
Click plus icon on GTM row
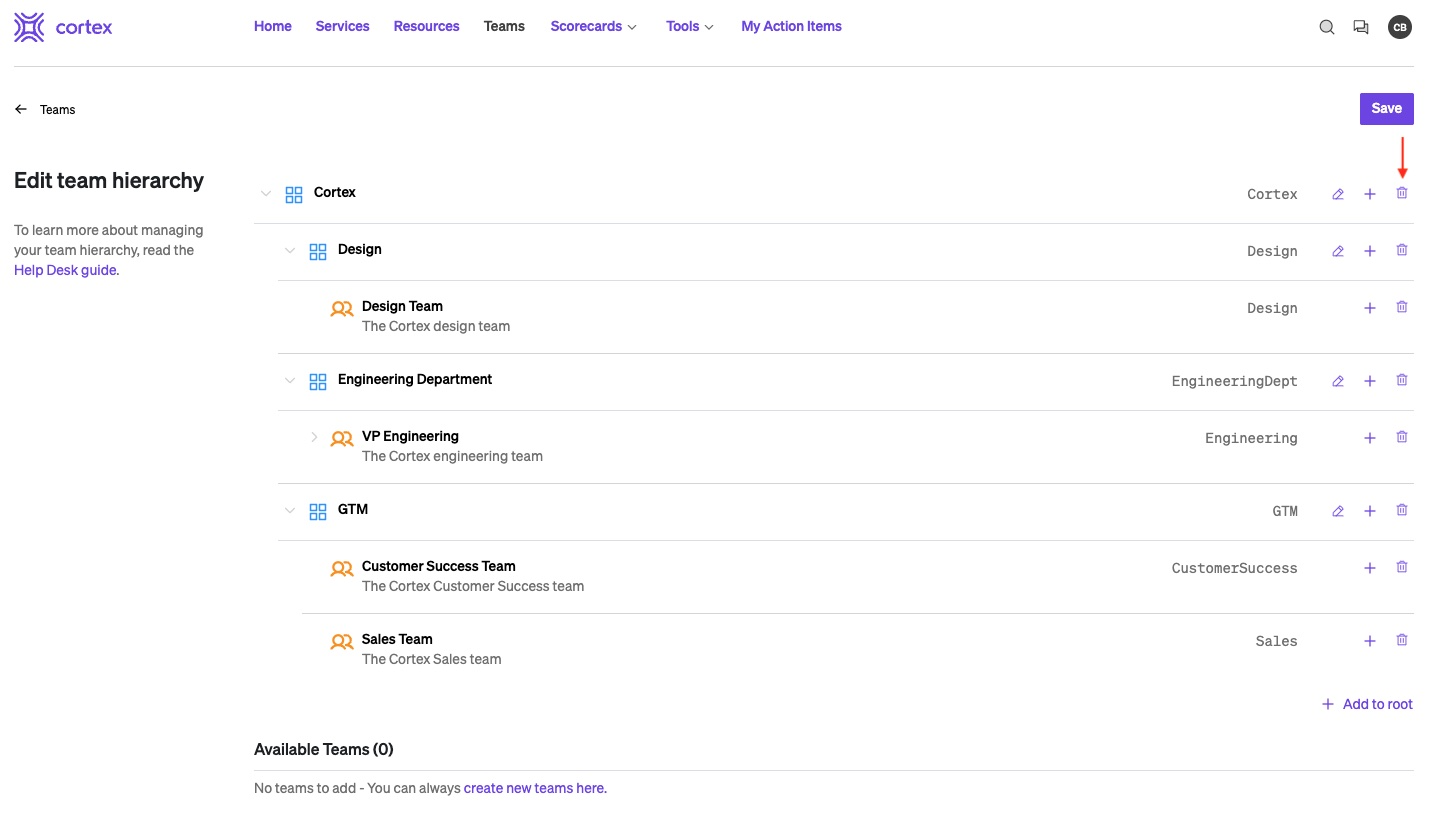pyautogui.click(x=1370, y=511)
